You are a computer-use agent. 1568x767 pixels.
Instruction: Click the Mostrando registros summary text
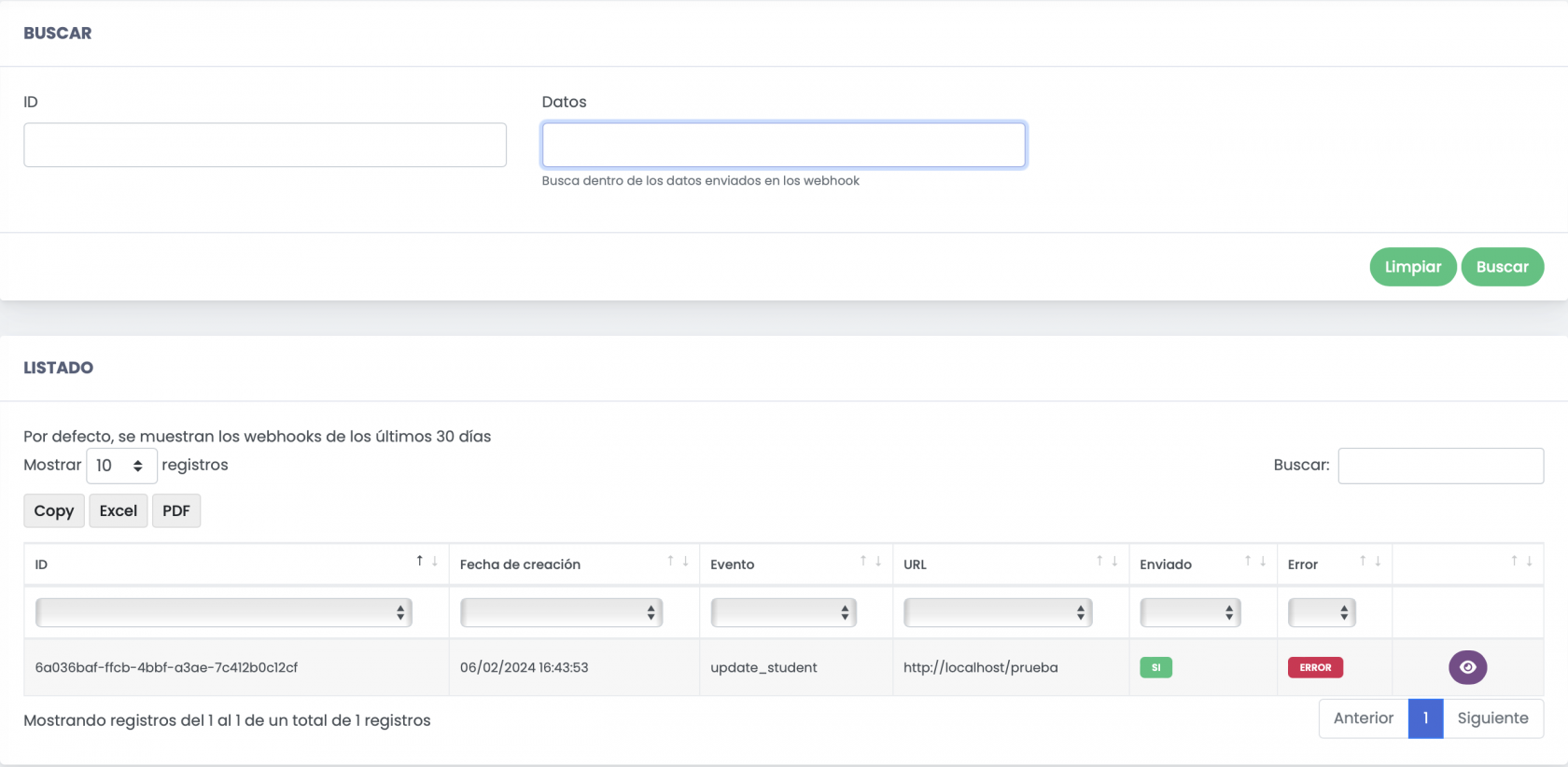click(x=227, y=720)
